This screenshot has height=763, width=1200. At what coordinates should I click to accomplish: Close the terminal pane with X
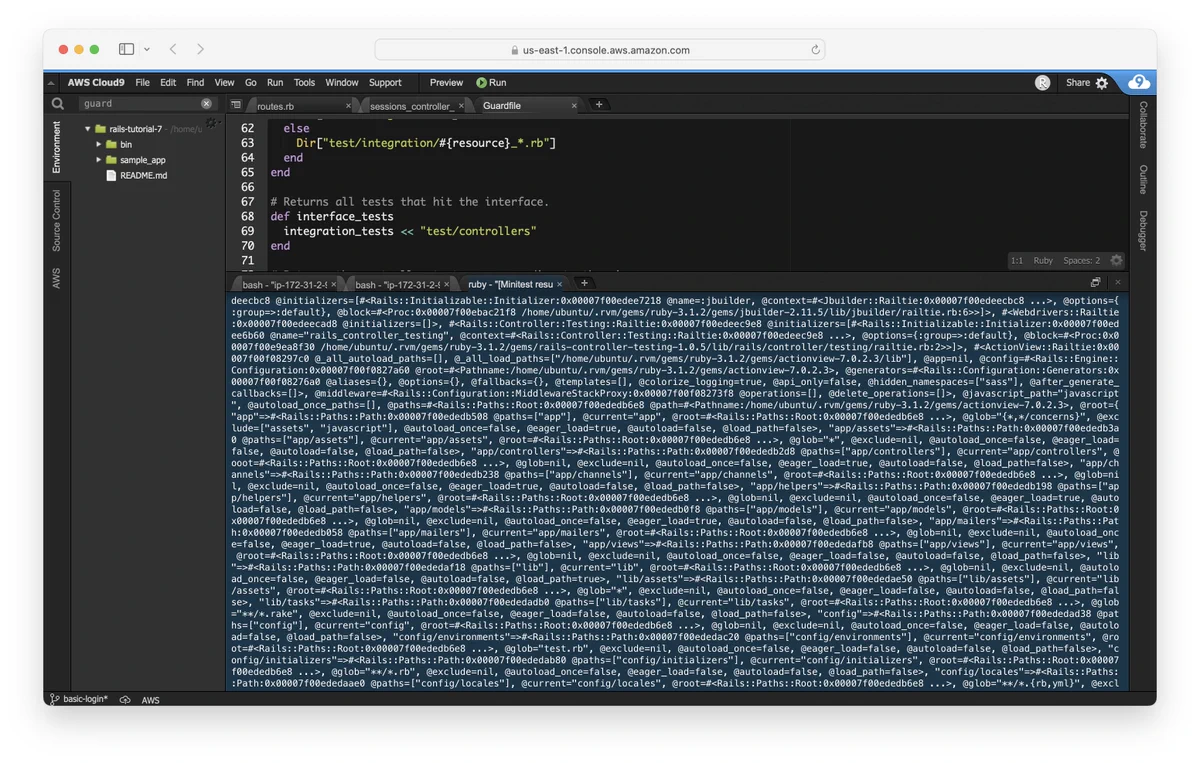pos(1117,283)
